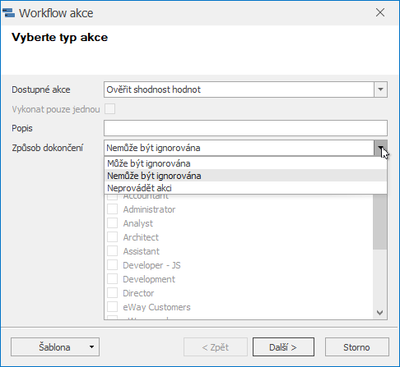Click the group list scrollbar thumb
This screenshot has width=400, height=367.
click(x=380, y=222)
